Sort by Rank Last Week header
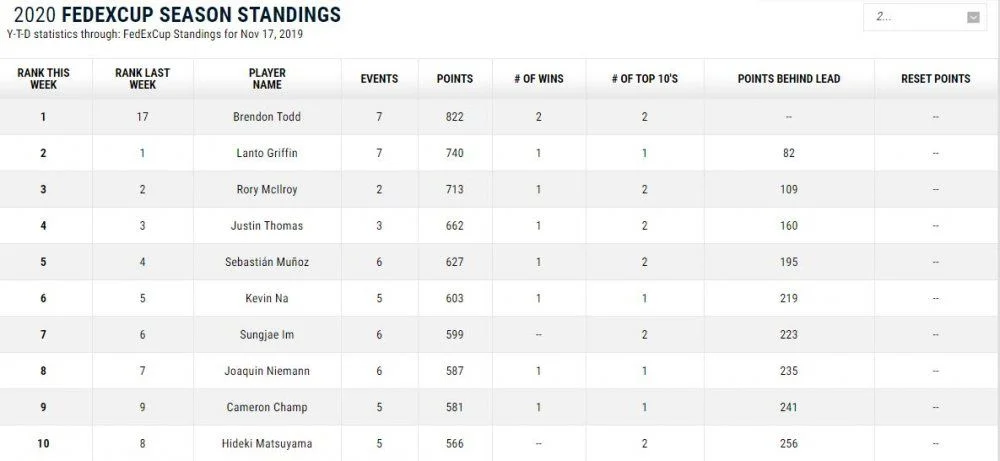The width and height of the screenshot is (1000, 461). (x=142, y=78)
